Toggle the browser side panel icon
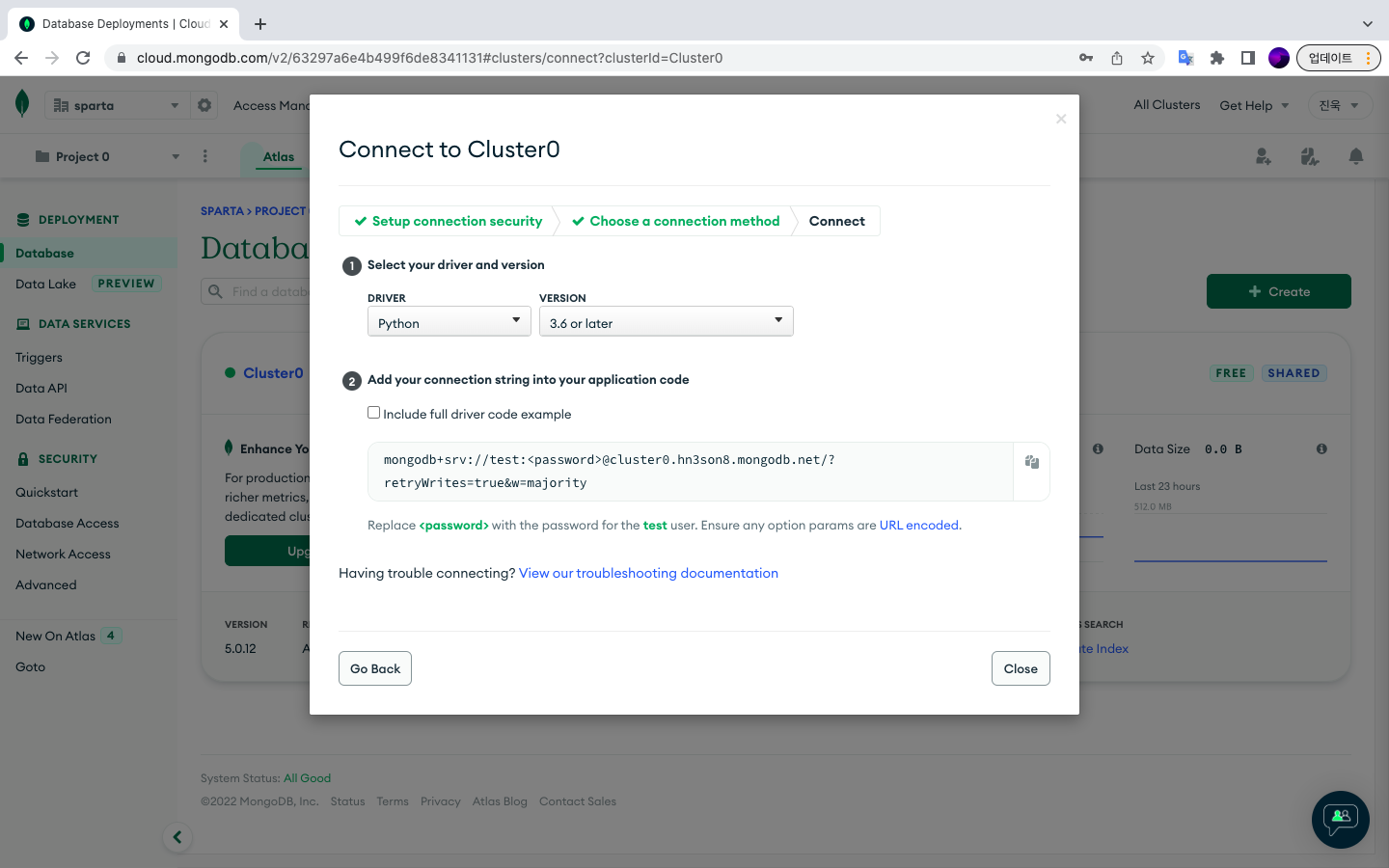The width and height of the screenshot is (1389, 868). coord(1248,58)
